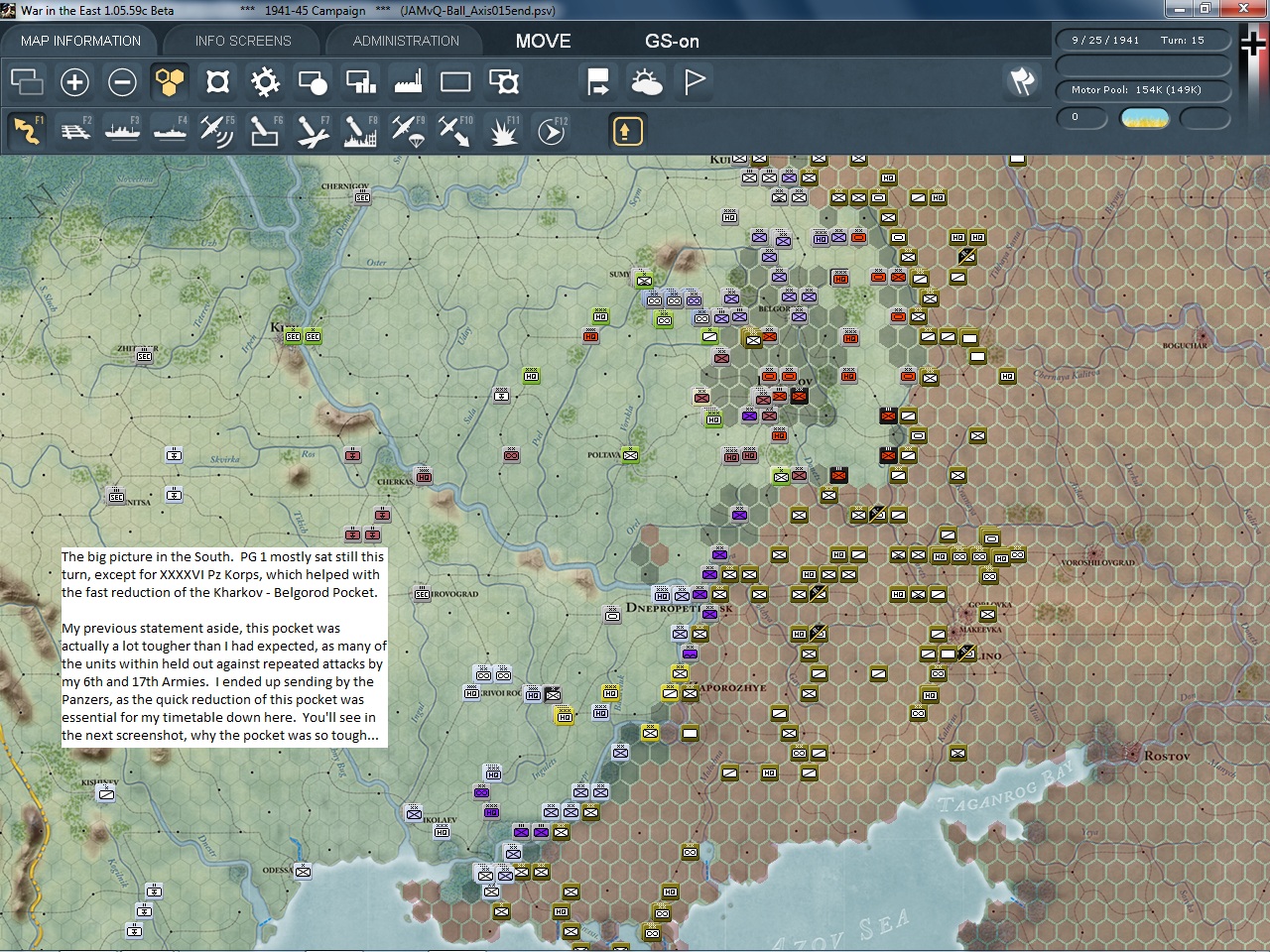The image size is (1270, 952).
Task: Select the F1 move mode icon
Action: click(27, 130)
